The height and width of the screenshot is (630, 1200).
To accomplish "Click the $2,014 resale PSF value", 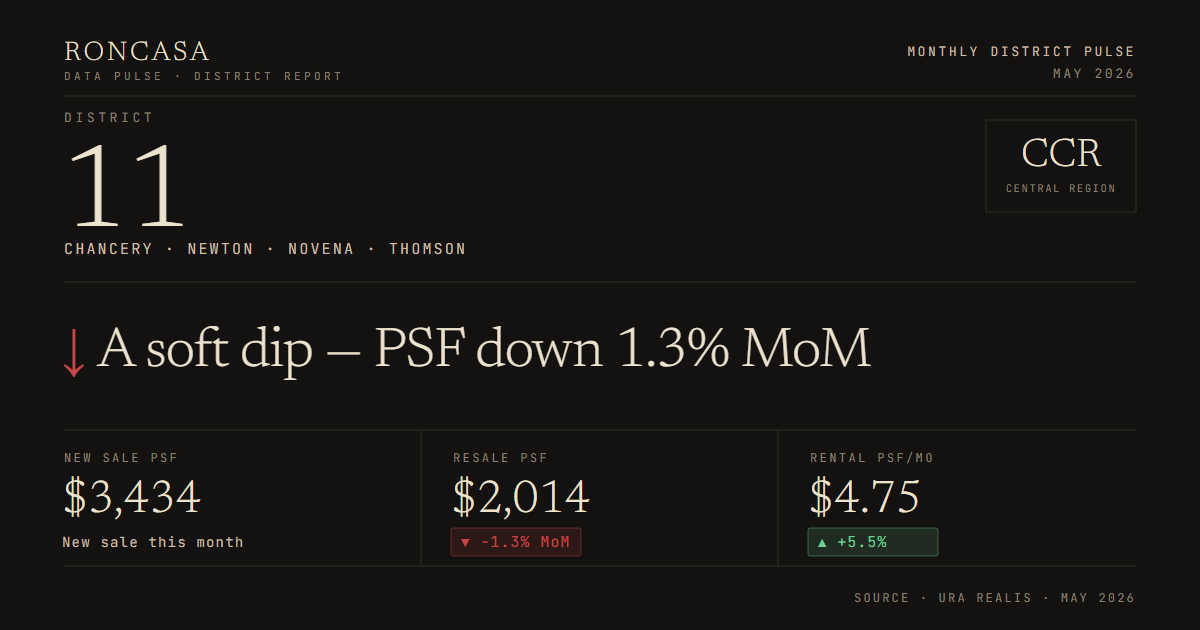I will coord(521,497).
